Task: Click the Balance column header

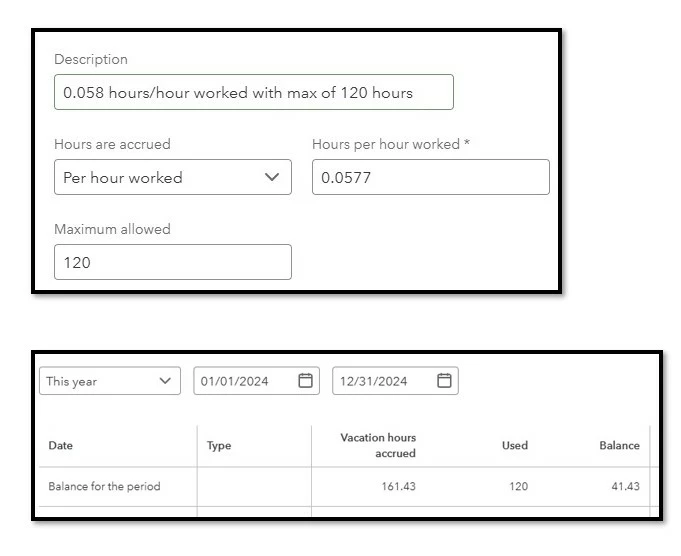Action: click(x=619, y=445)
